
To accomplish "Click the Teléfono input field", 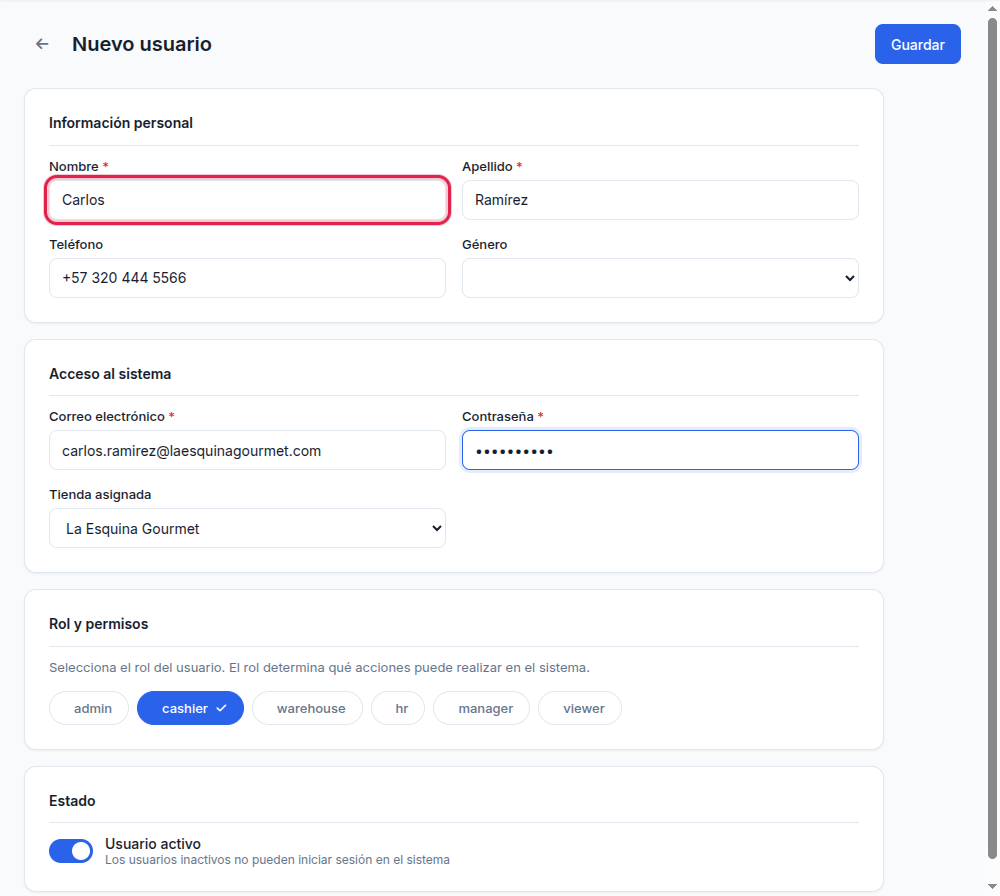I will pos(247,278).
